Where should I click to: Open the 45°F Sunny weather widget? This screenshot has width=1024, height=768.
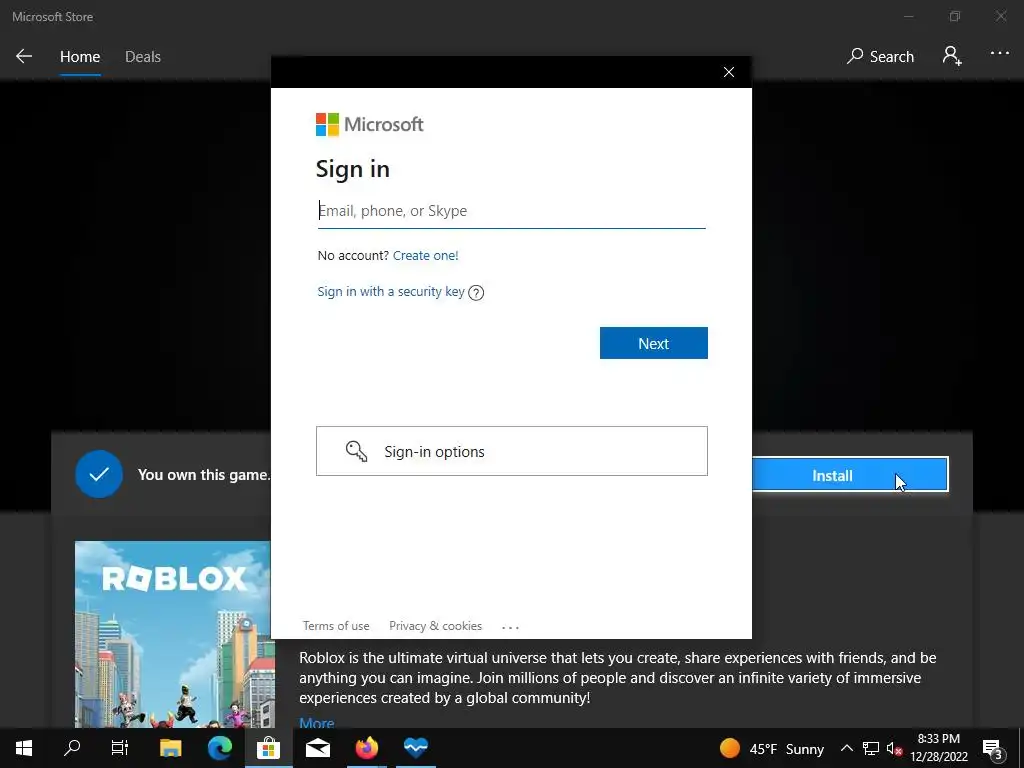[771, 748]
